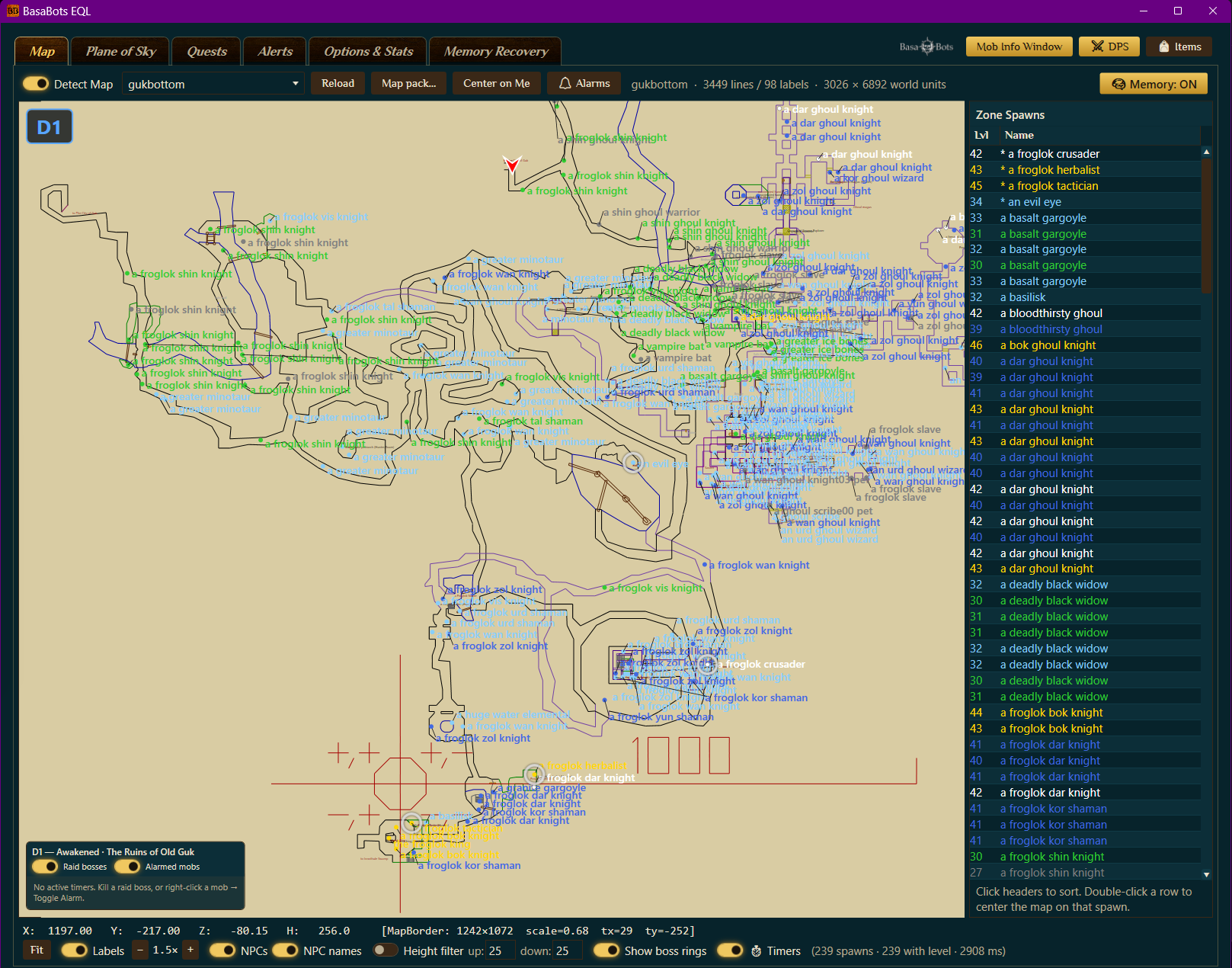Open the Quests tab
This screenshot has width=1232, height=968.
click(x=206, y=51)
